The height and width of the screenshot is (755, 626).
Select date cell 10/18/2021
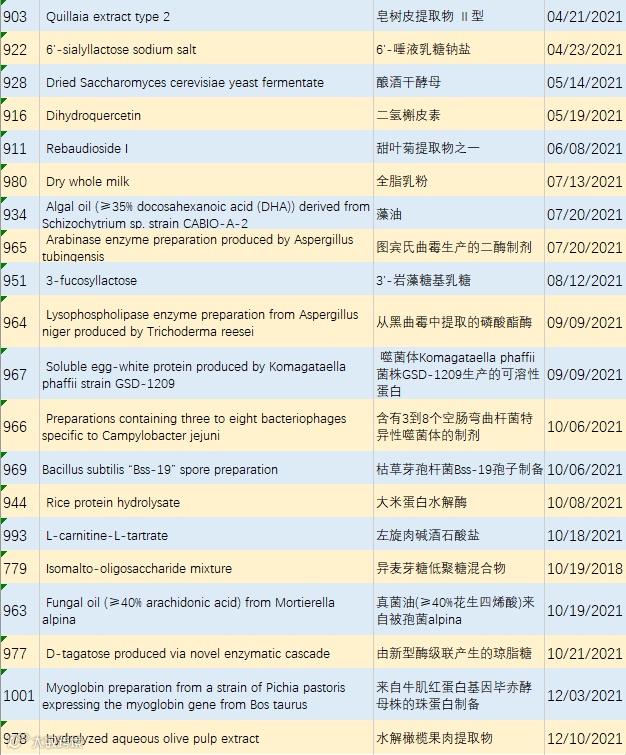(585, 535)
